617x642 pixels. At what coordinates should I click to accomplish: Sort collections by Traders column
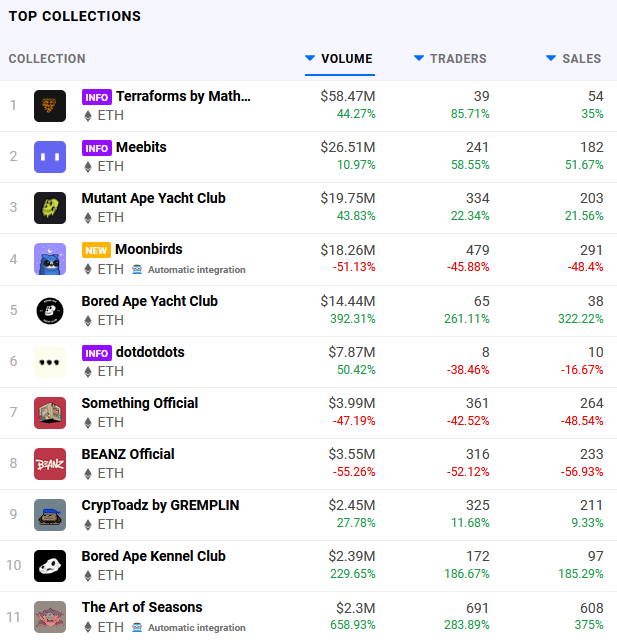[450, 59]
